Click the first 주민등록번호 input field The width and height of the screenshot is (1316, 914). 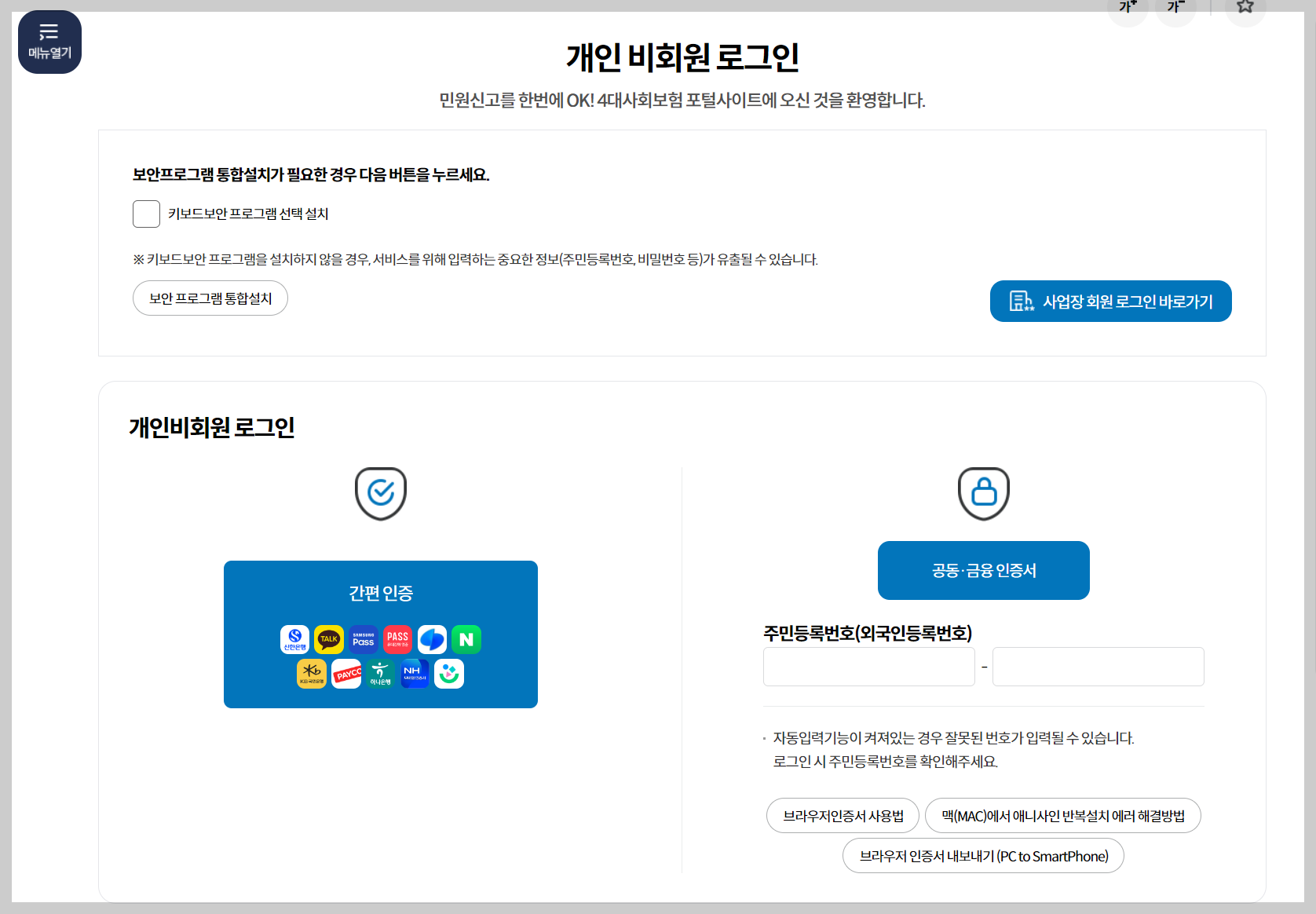coord(868,666)
